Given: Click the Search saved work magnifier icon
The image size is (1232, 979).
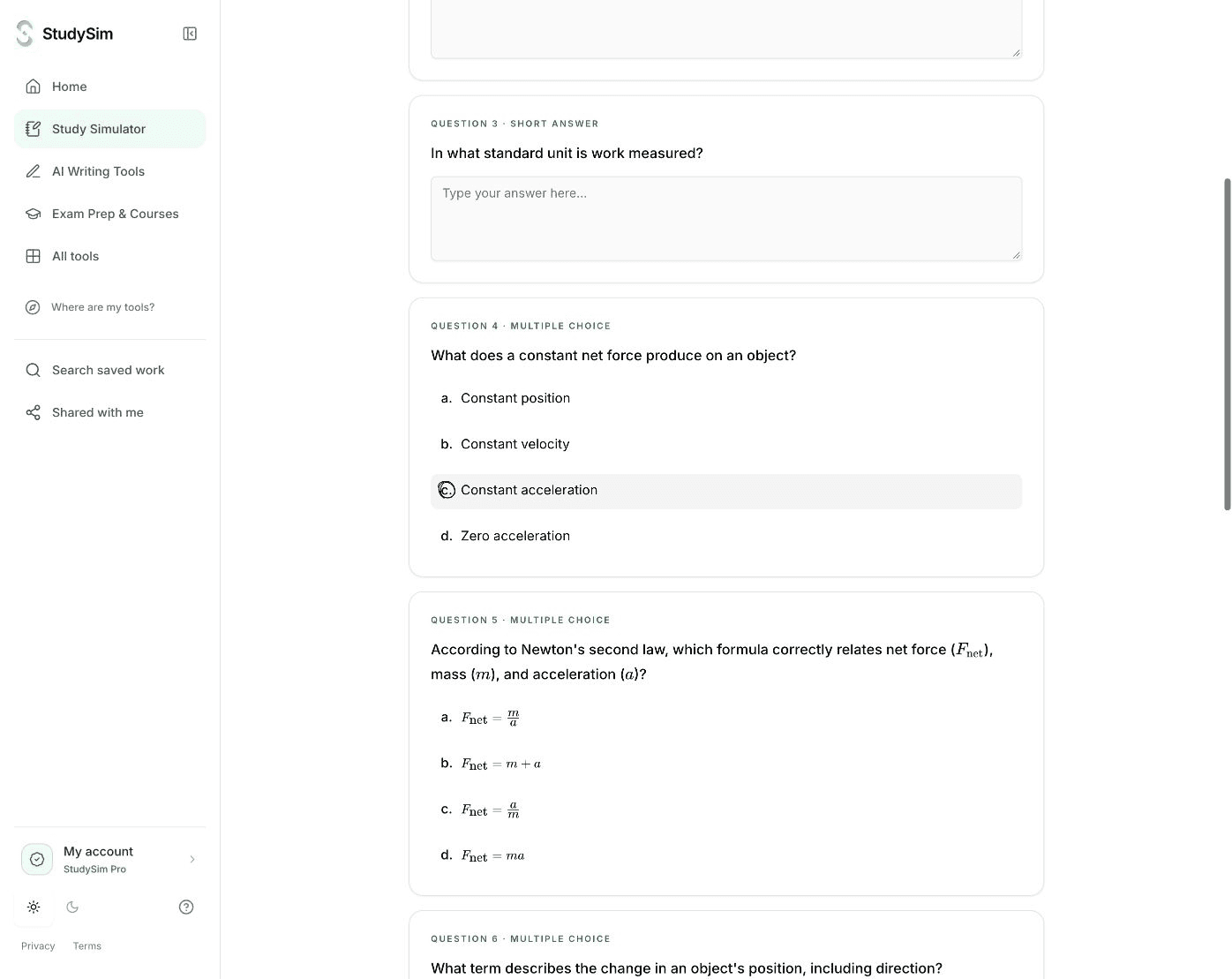Looking at the screenshot, I should pos(33,370).
